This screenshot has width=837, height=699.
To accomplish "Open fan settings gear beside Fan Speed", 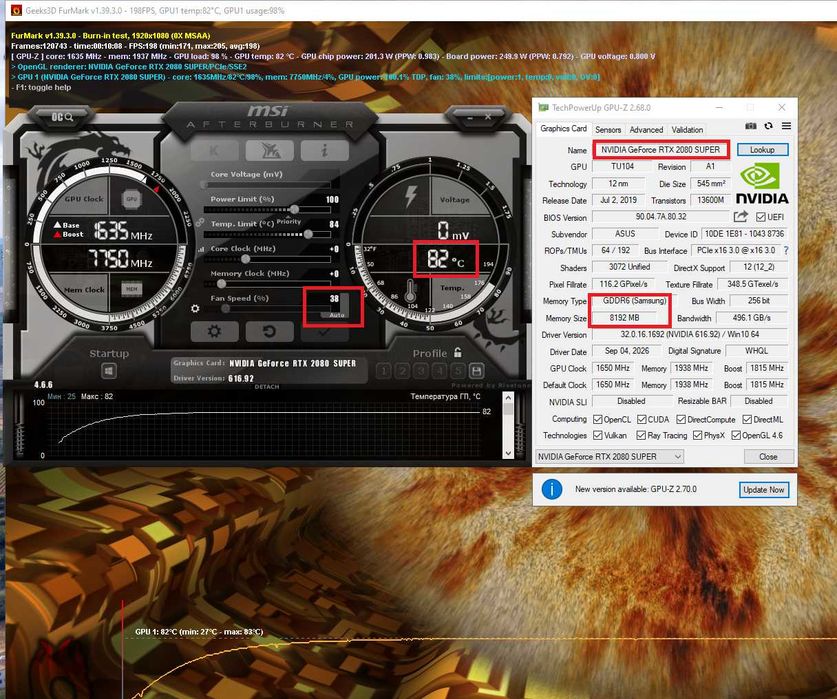I will tap(195, 309).
